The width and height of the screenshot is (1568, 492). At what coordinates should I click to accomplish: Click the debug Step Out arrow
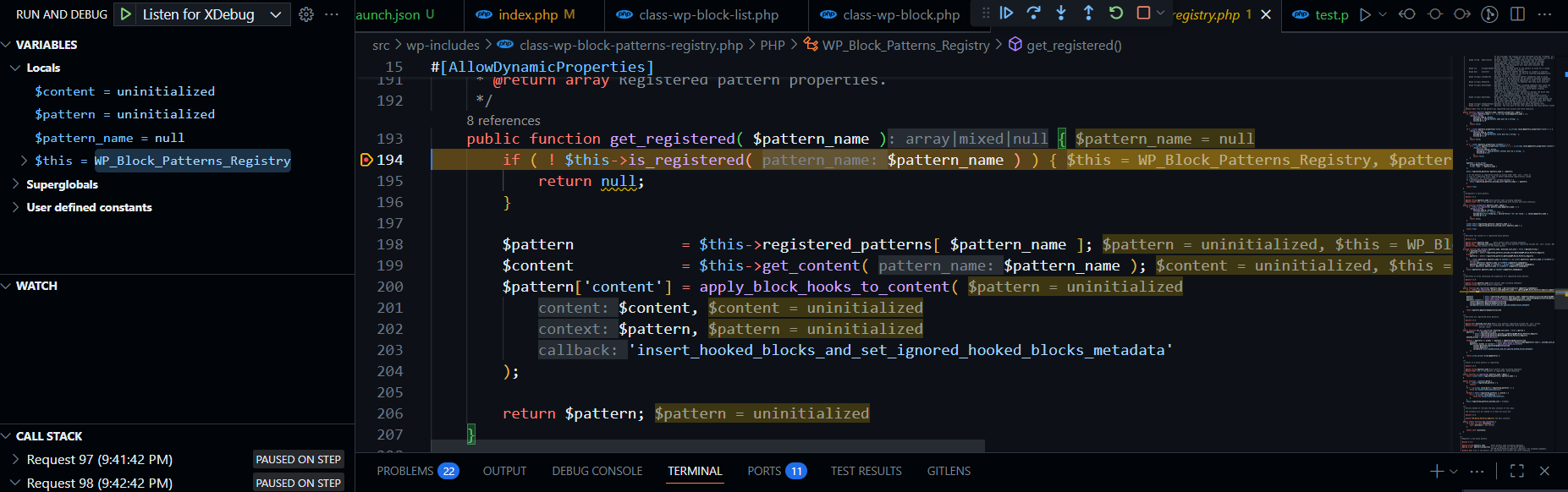click(1088, 13)
